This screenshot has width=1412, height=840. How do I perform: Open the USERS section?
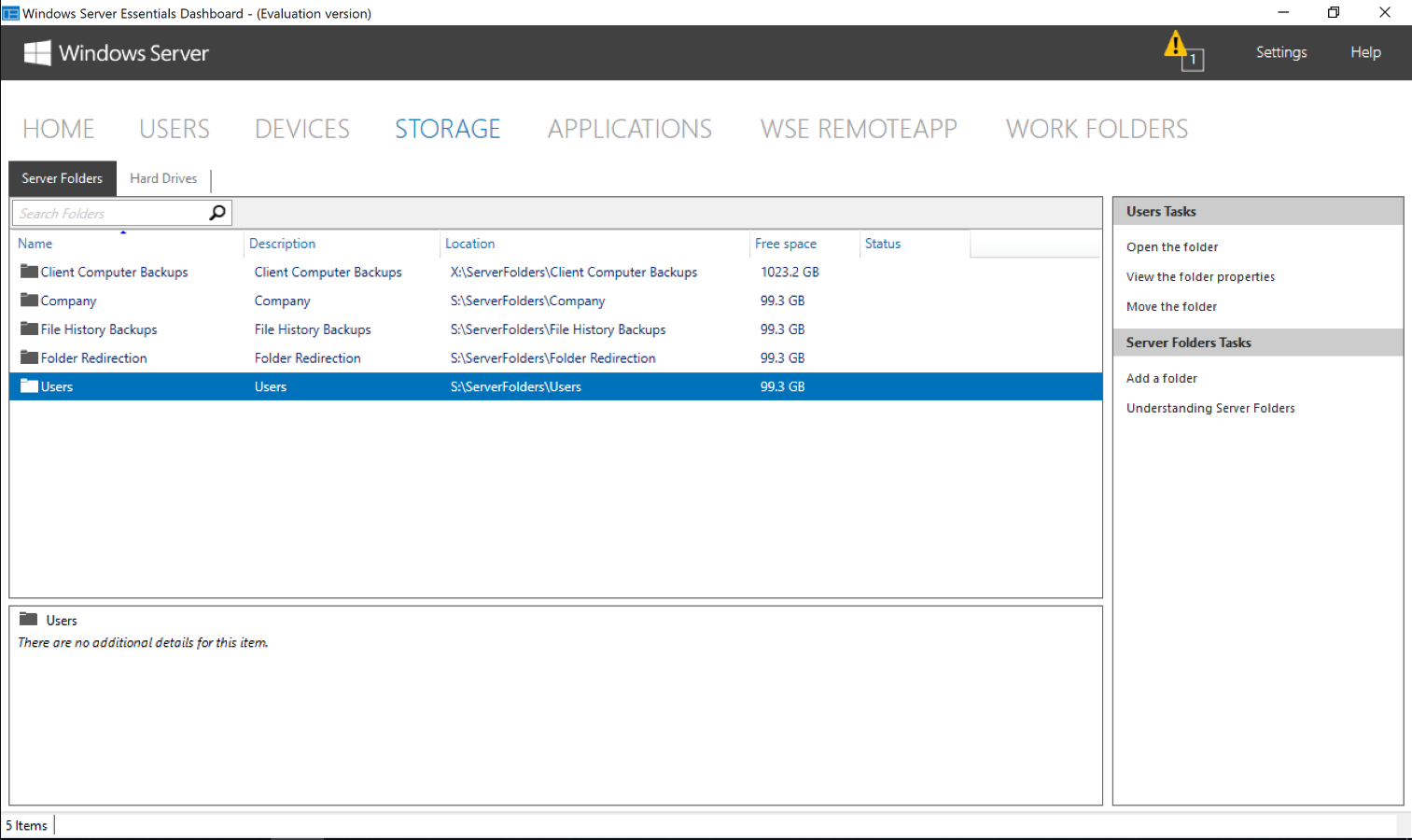[x=175, y=129]
